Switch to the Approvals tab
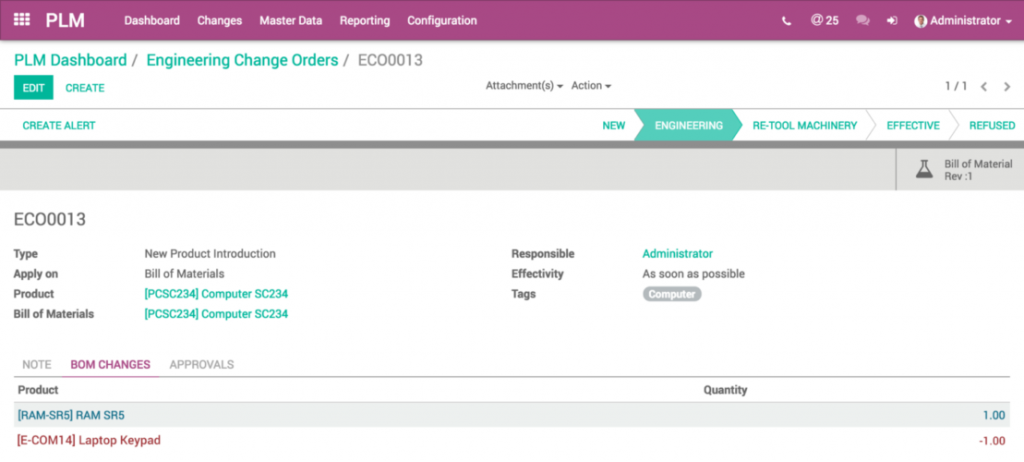The image size is (1024, 462). click(x=201, y=364)
